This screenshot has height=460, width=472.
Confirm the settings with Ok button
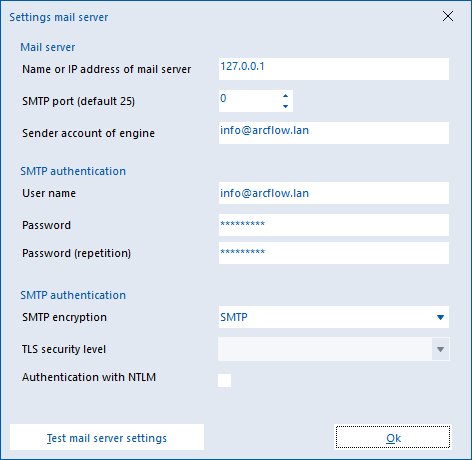point(393,437)
